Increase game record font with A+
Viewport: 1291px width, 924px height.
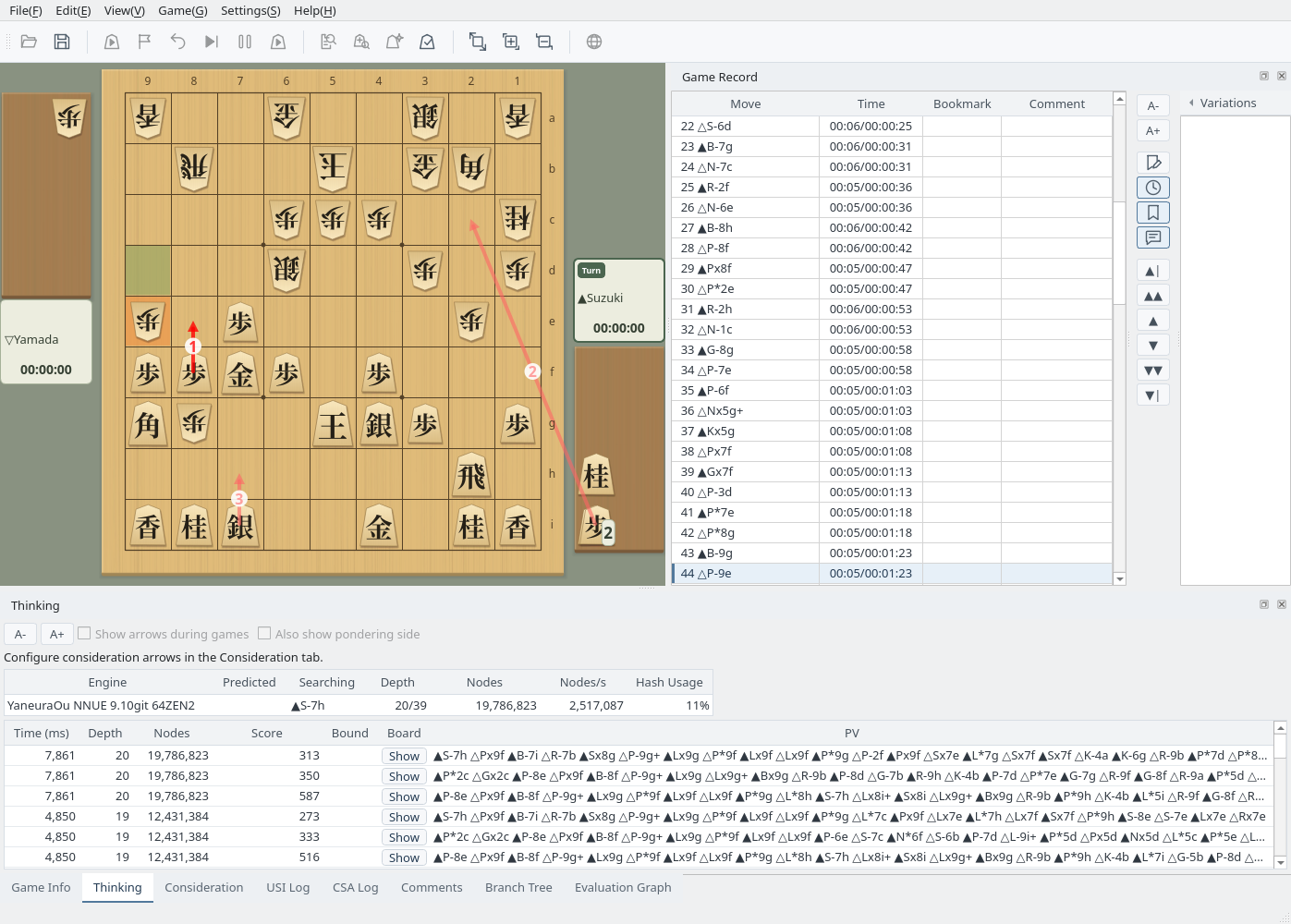click(1153, 130)
